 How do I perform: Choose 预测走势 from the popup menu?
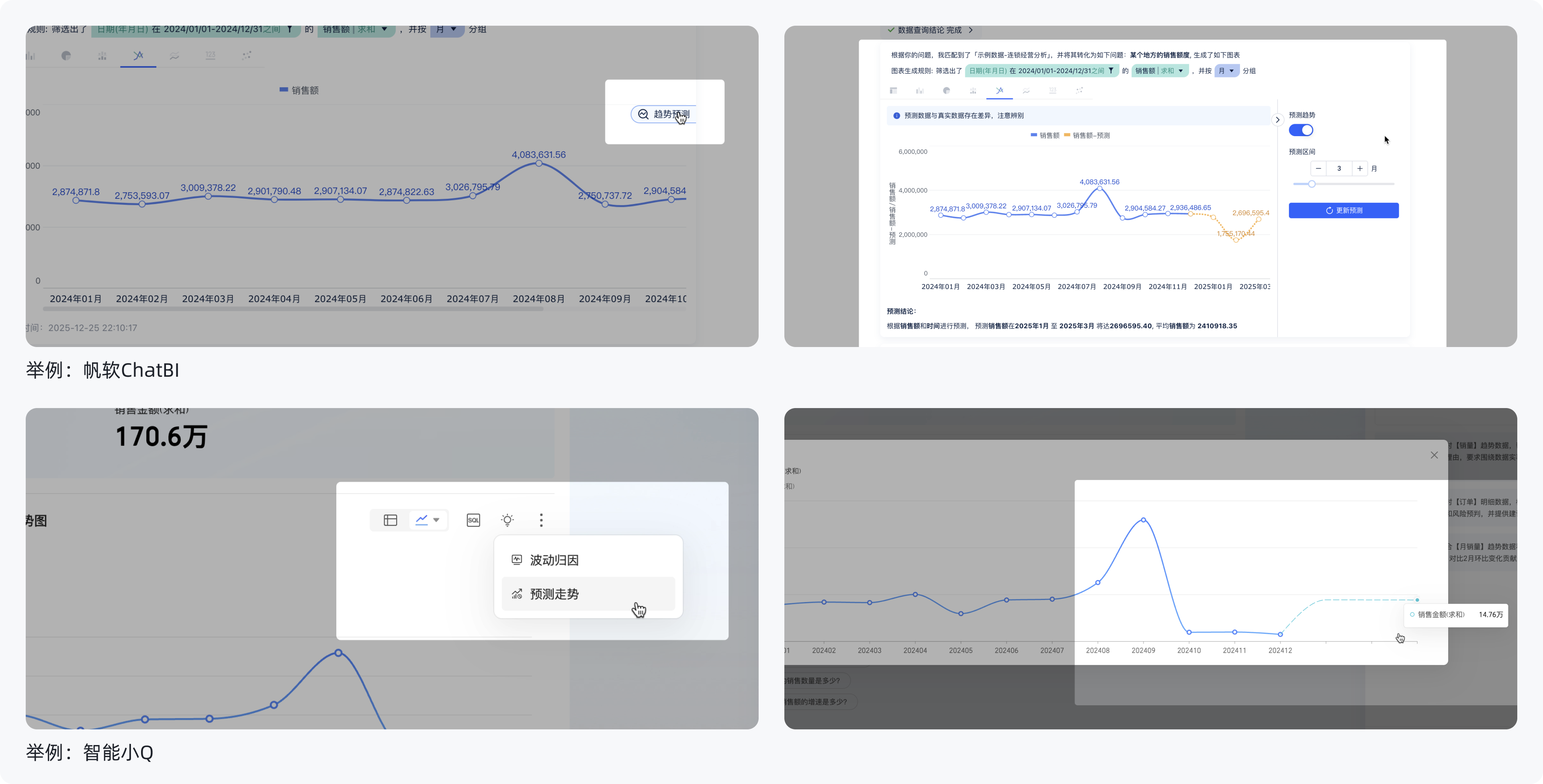(x=554, y=594)
